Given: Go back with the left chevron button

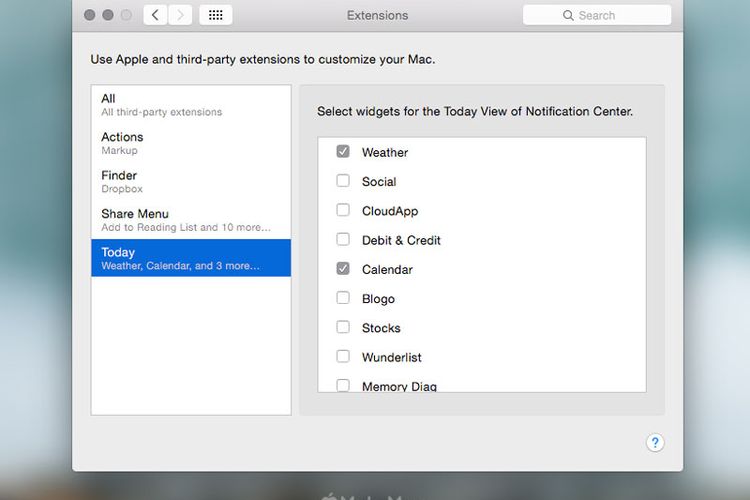Looking at the screenshot, I should 155,15.
